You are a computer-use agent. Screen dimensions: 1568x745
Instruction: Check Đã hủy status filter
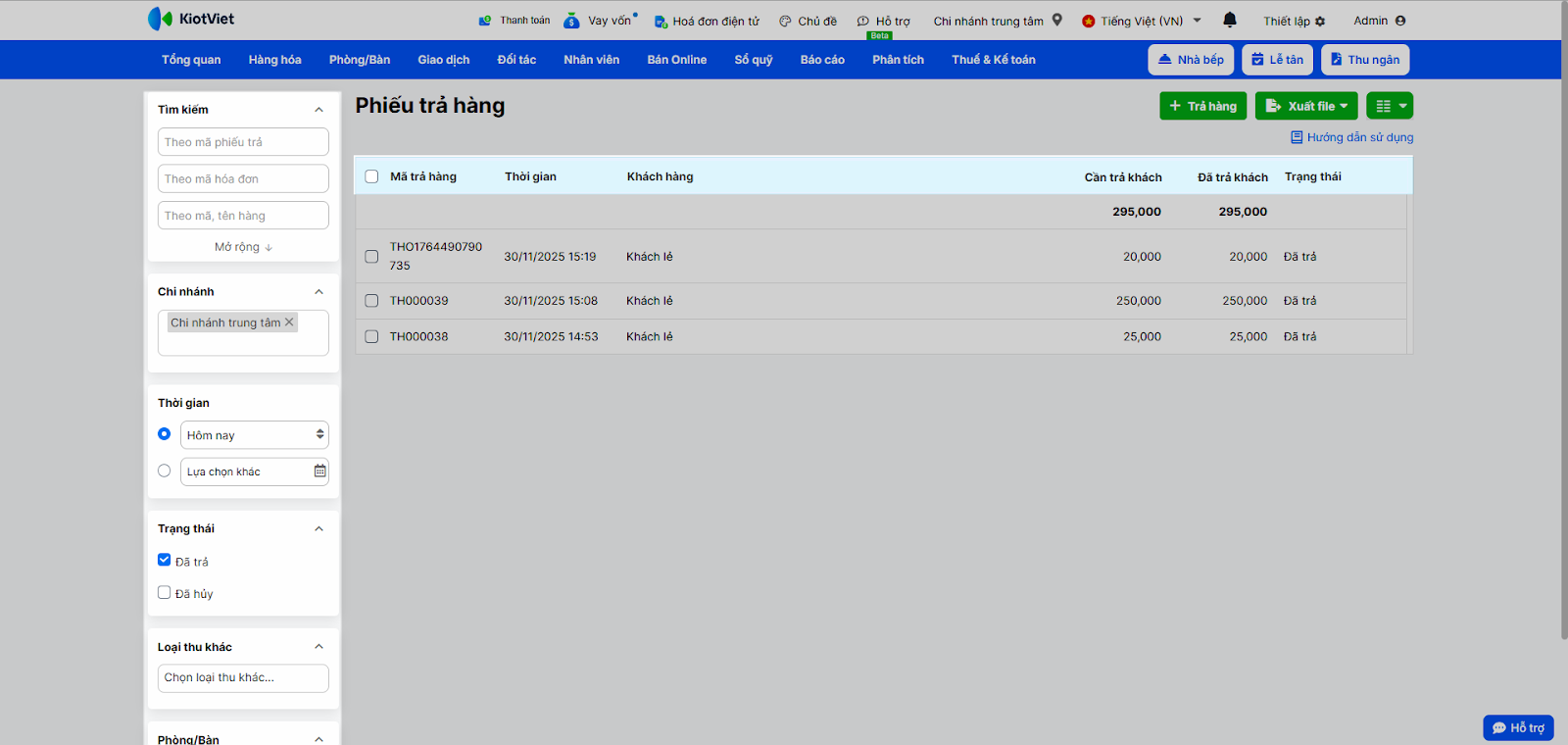point(164,592)
